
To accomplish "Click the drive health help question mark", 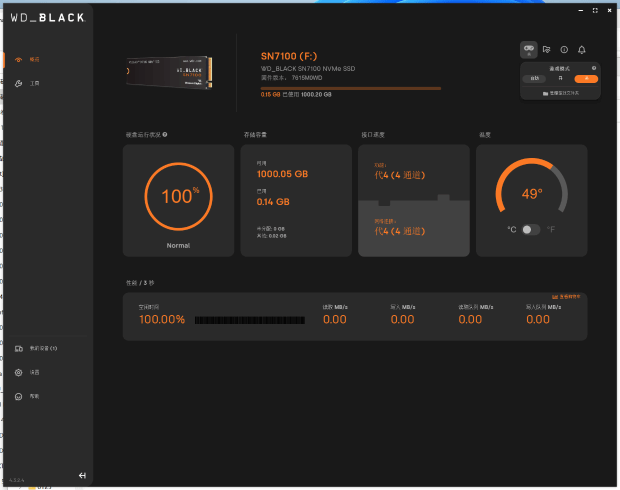I will 165,134.
